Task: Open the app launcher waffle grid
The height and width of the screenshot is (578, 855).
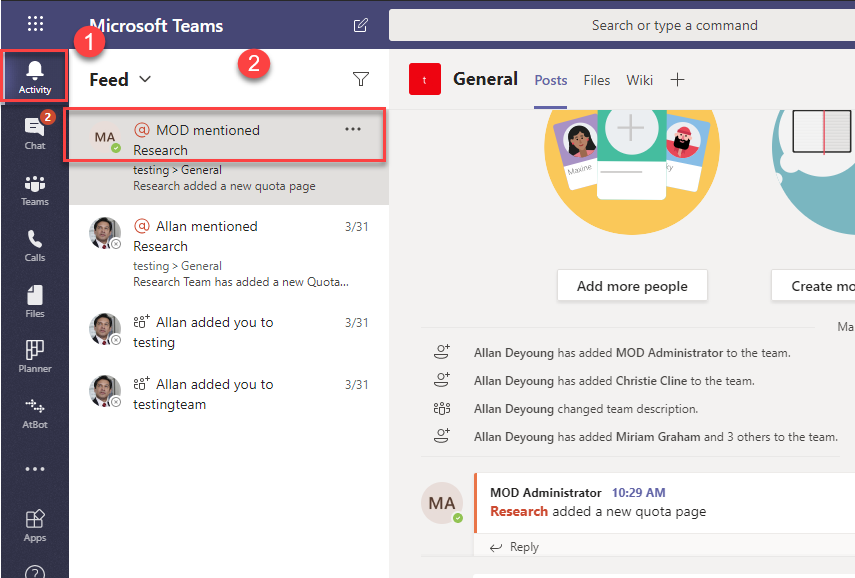Action: click(x=35, y=24)
